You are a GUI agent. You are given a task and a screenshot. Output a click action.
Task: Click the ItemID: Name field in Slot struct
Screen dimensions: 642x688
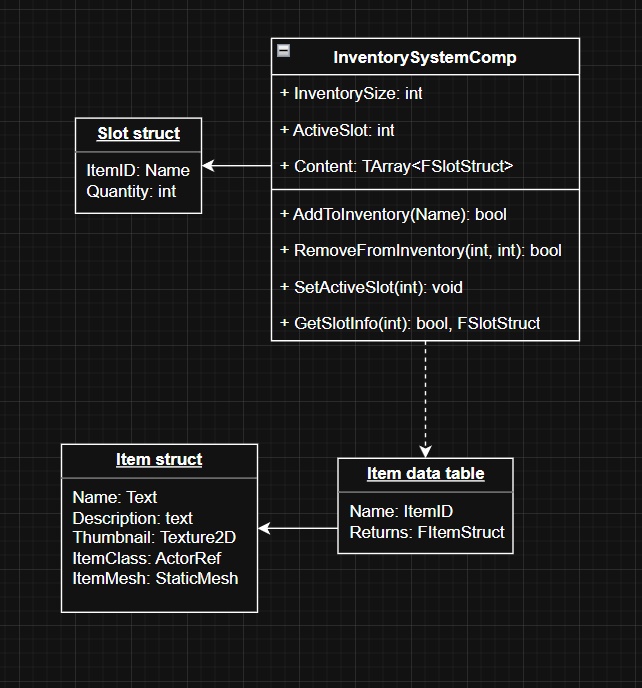138,171
